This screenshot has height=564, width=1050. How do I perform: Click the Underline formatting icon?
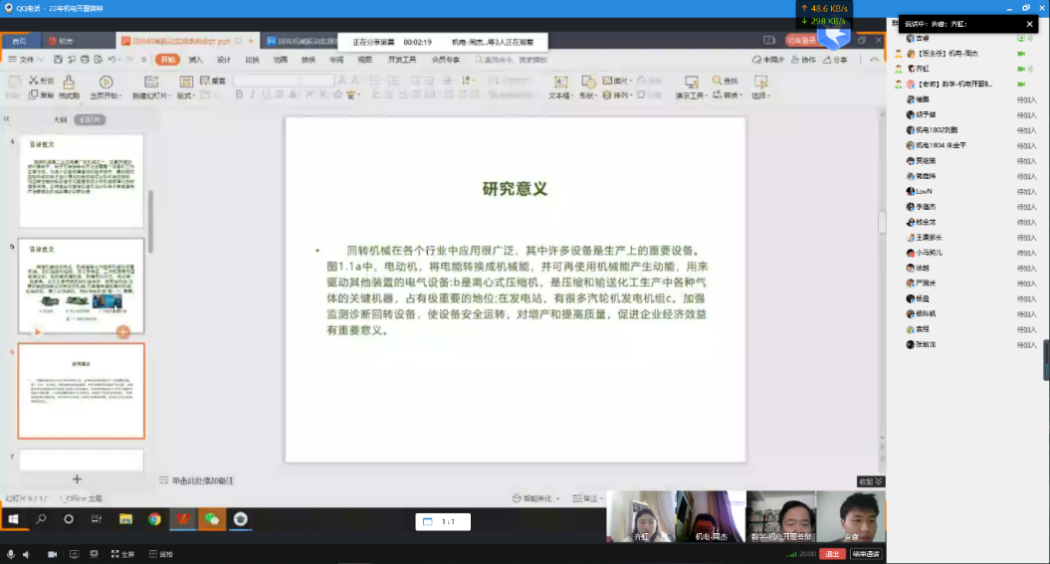pyautogui.click(x=266, y=95)
